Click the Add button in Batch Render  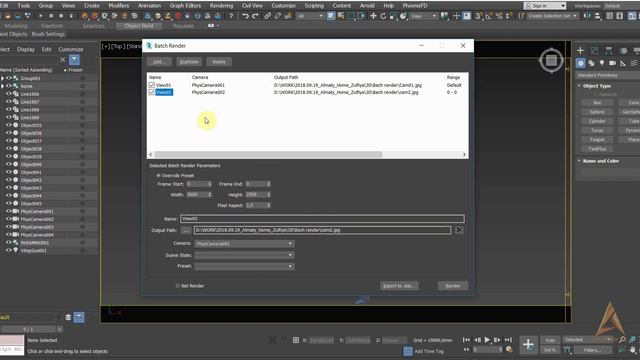(159, 62)
